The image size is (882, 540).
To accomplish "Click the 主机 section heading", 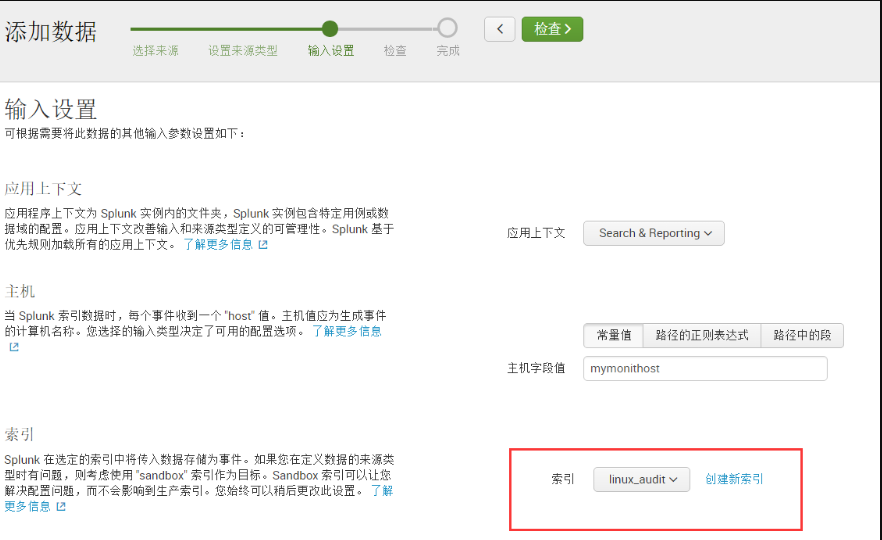I will coord(20,291).
